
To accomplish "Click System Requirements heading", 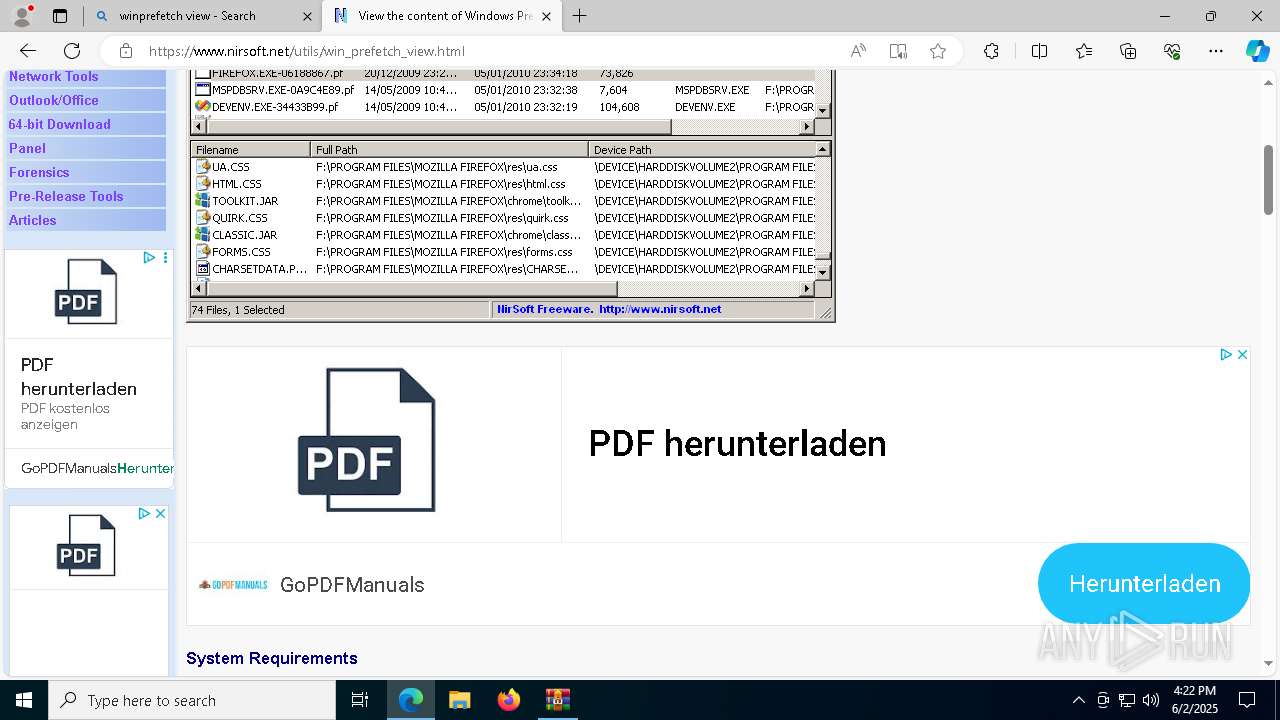I will point(272,658).
